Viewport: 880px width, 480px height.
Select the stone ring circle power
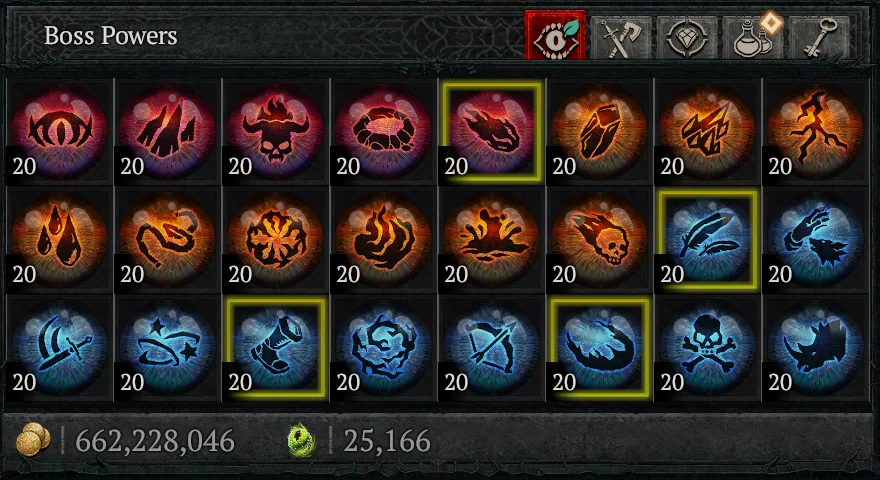point(383,132)
